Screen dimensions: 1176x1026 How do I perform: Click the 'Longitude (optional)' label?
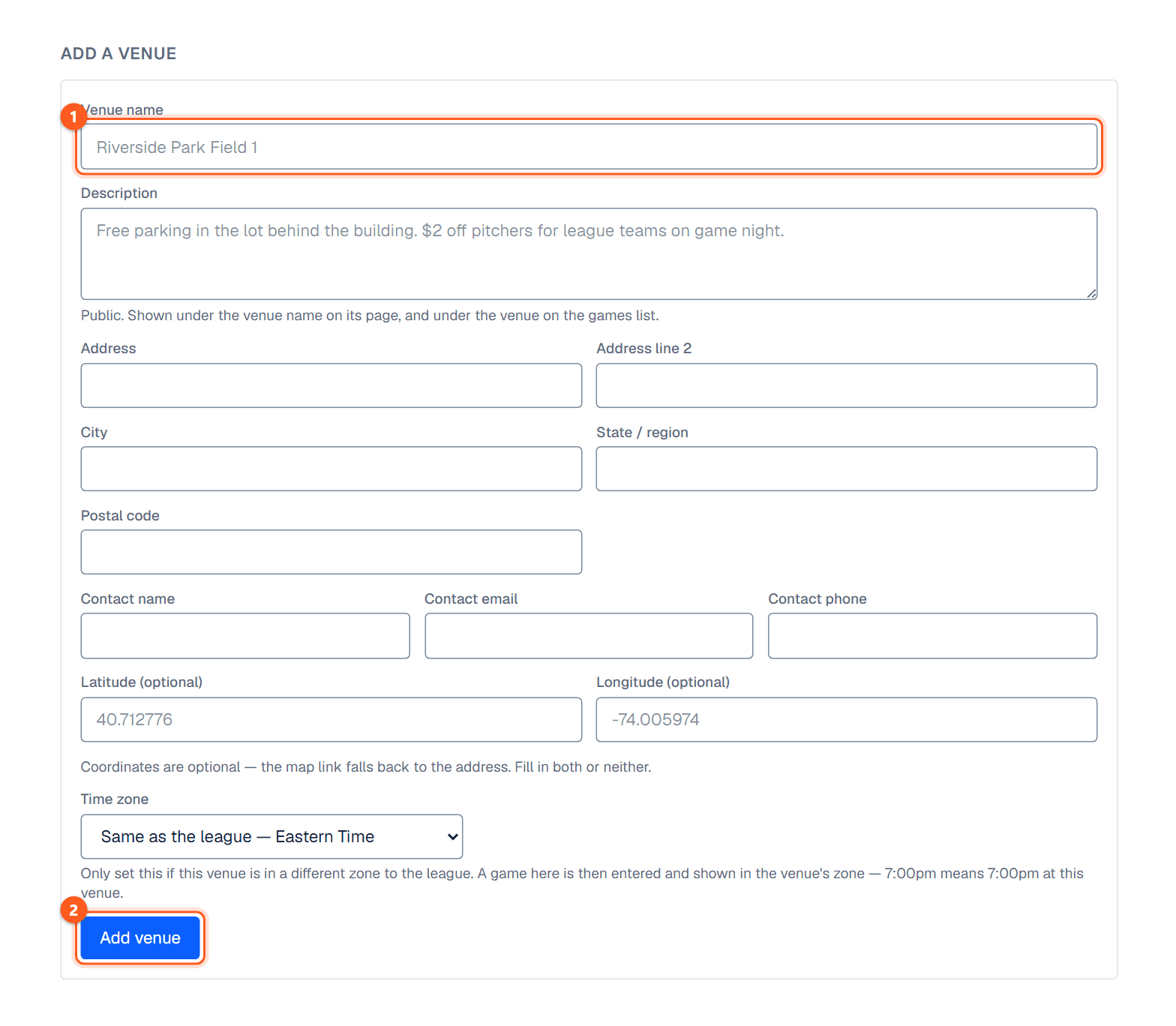pos(663,682)
